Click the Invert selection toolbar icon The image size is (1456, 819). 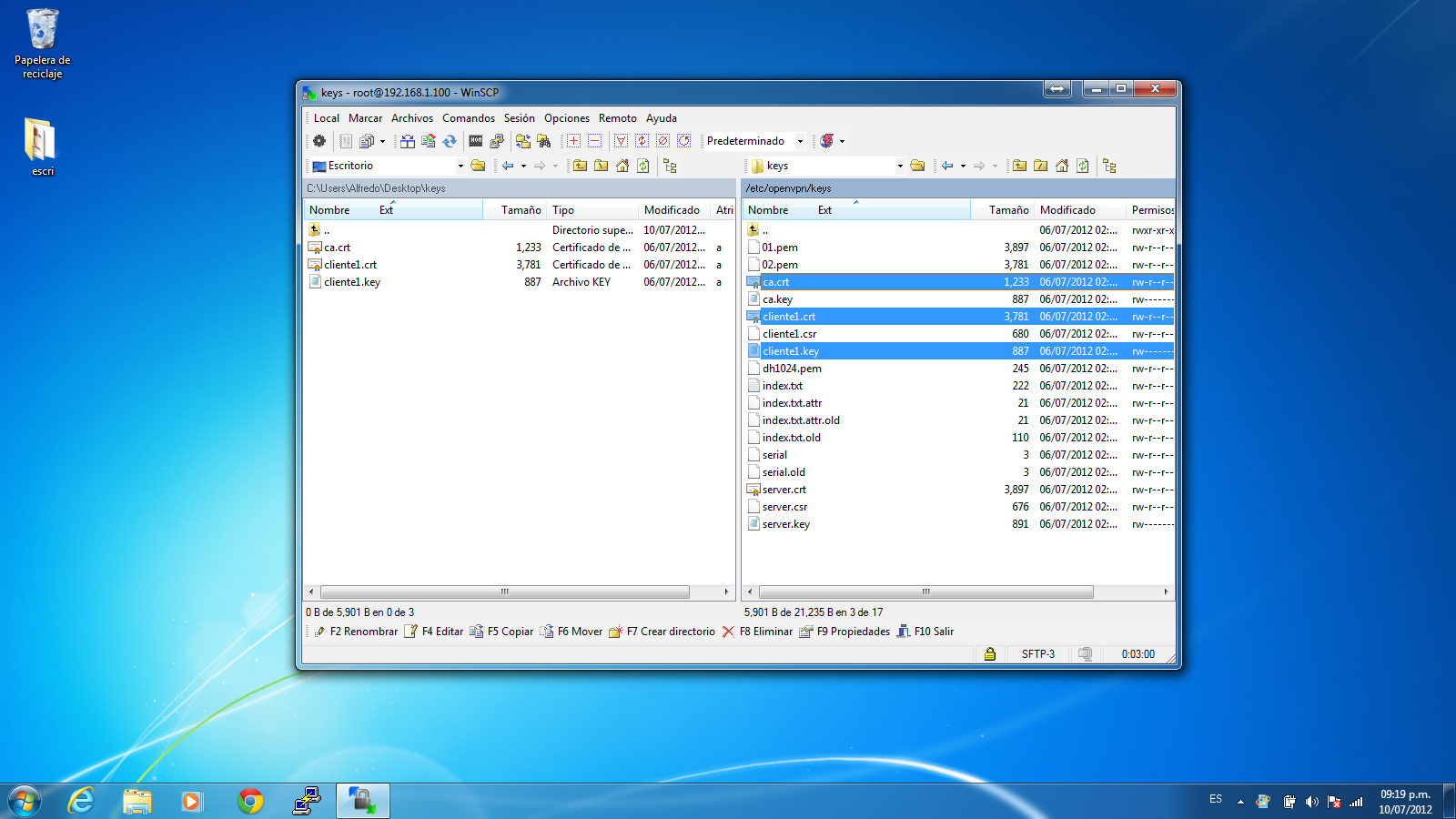(642, 141)
